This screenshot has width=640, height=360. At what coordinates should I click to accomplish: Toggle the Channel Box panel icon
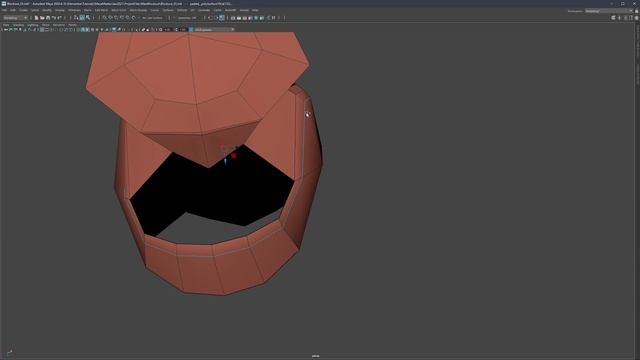636,18
